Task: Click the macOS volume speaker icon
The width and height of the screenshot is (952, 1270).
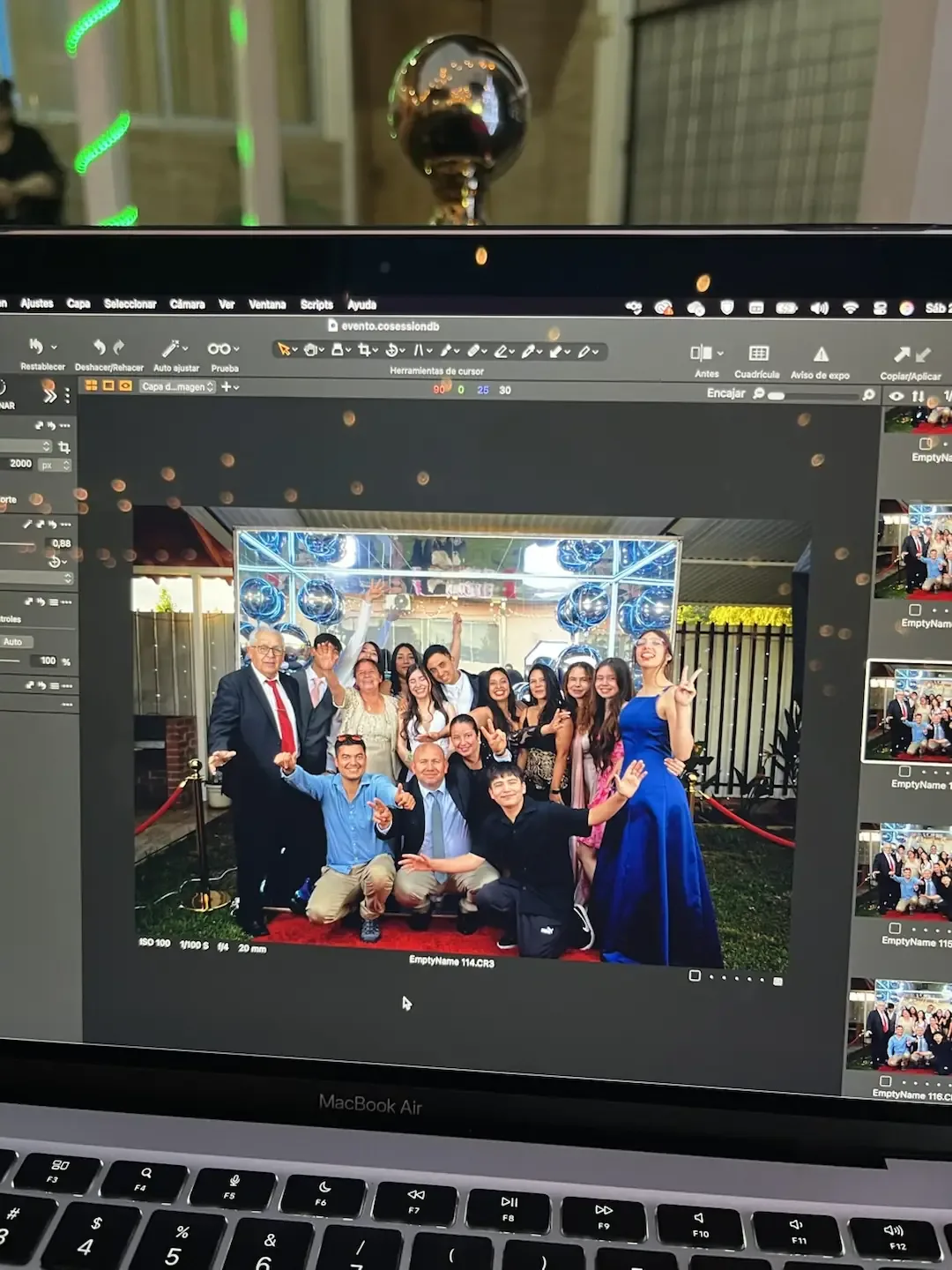Action: pyautogui.click(x=820, y=308)
